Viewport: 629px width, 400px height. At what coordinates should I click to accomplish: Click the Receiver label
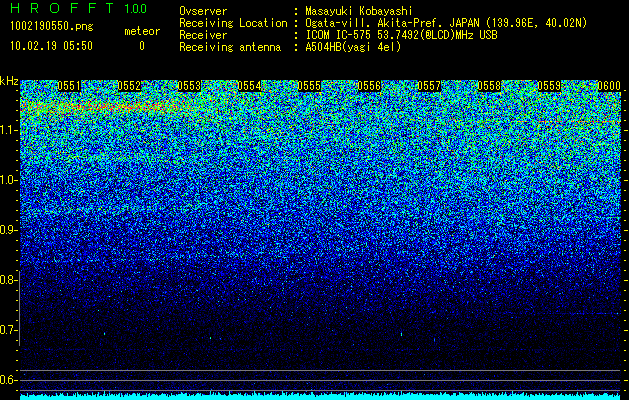pos(203,35)
